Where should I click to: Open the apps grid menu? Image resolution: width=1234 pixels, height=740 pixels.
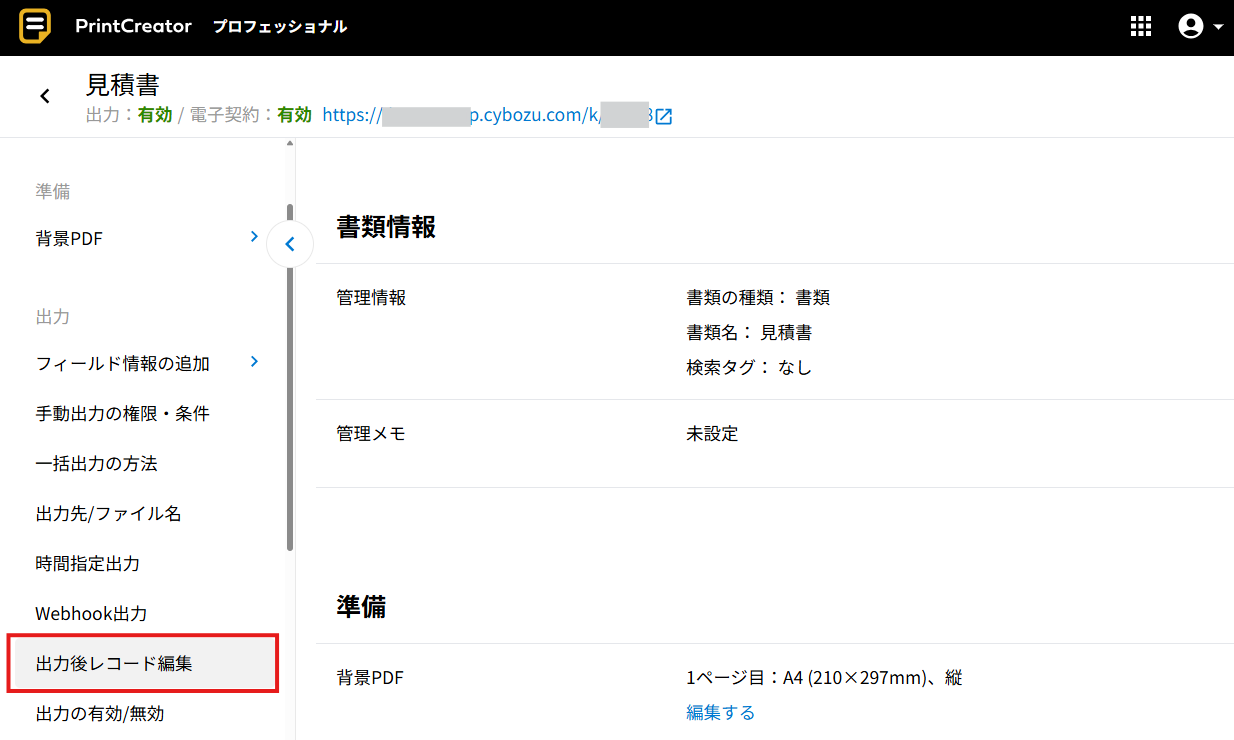(1140, 27)
